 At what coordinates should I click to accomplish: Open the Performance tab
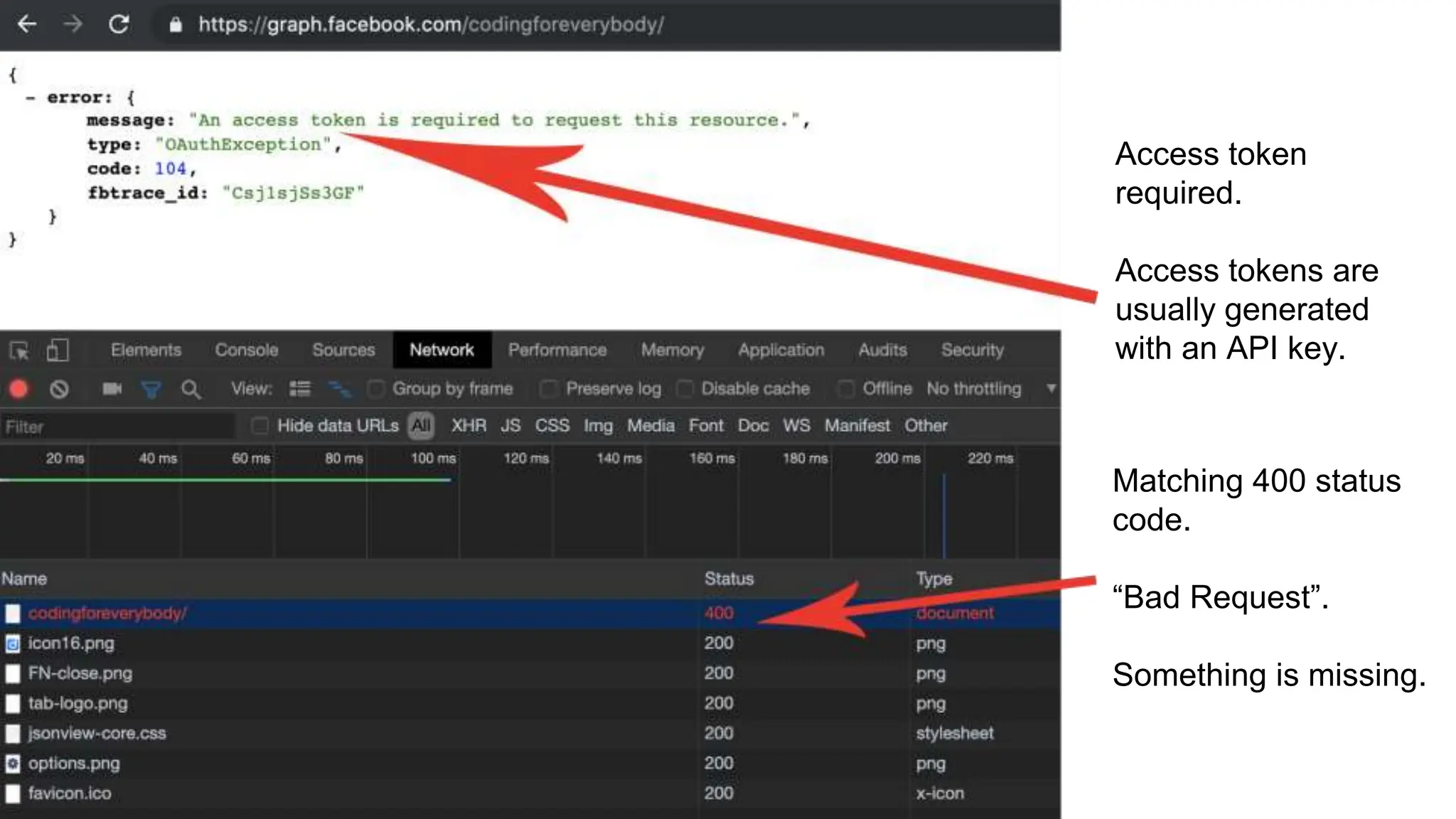pyautogui.click(x=557, y=350)
